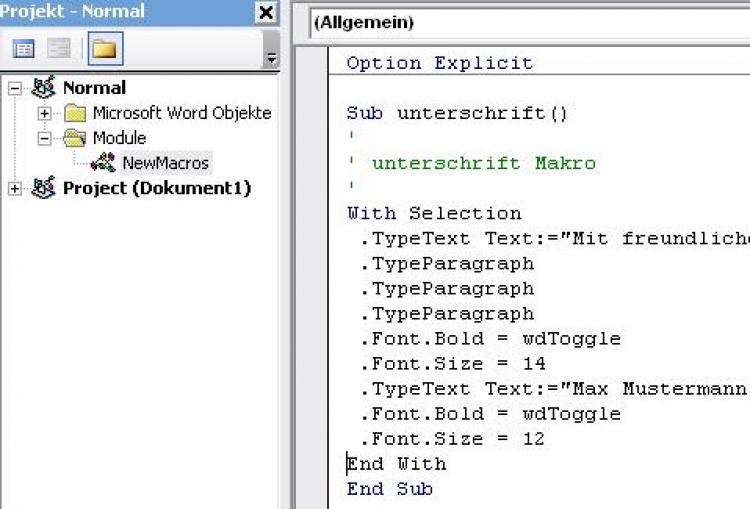Click the Project (Dokument1) project icon
Image resolution: width=750 pixels, height=509 pixels.
point(43,188)
